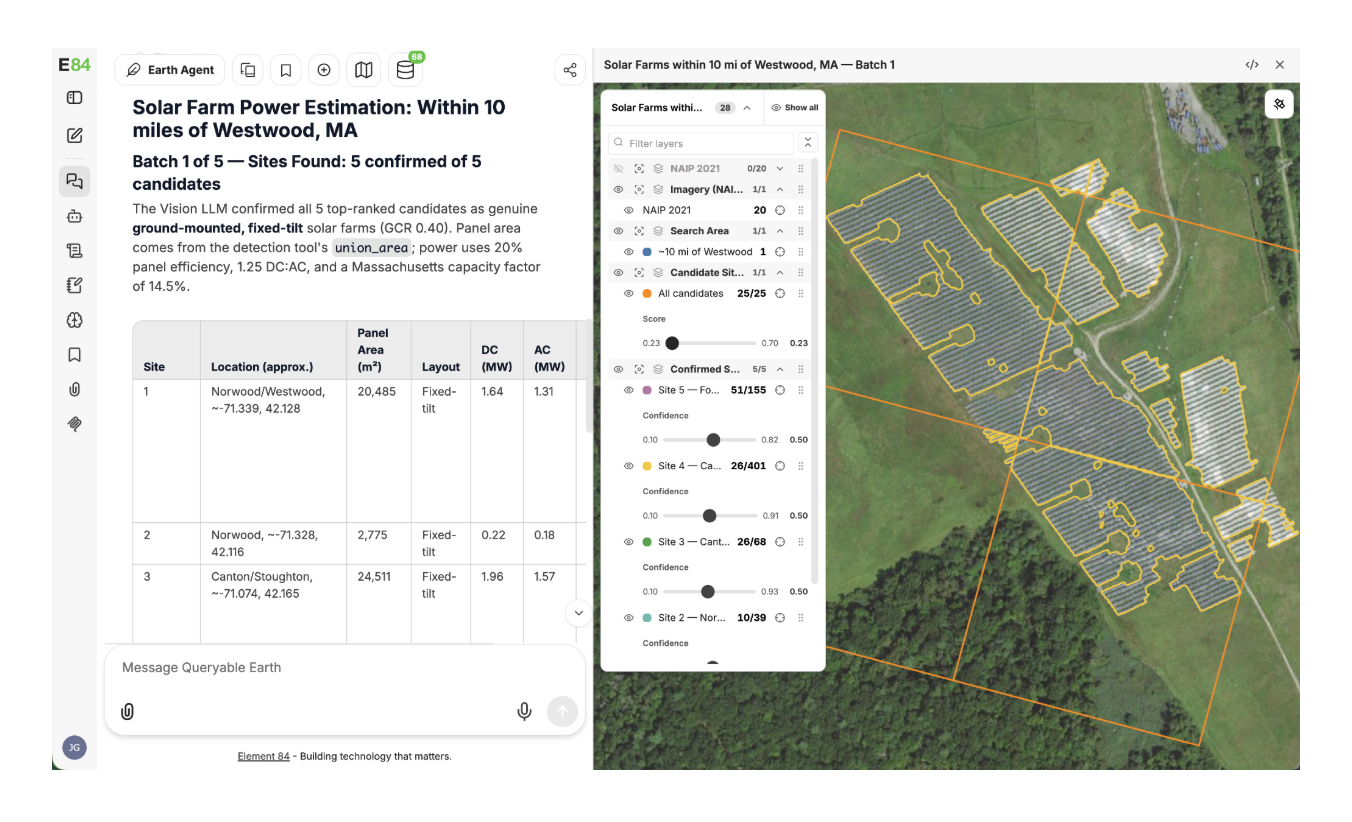1352x822 pixels.
Task: Open the globe brain icon in sidebar
Action: coord(74,320)
